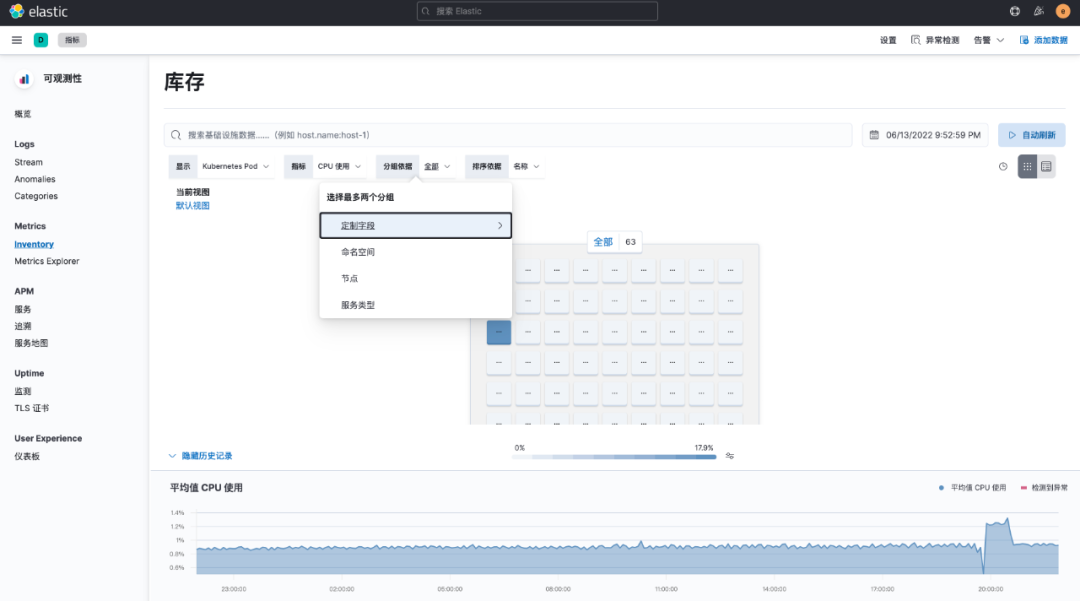The image size is (1080, 601).
Task: Click the add data icon
Action: point(1024,40)
